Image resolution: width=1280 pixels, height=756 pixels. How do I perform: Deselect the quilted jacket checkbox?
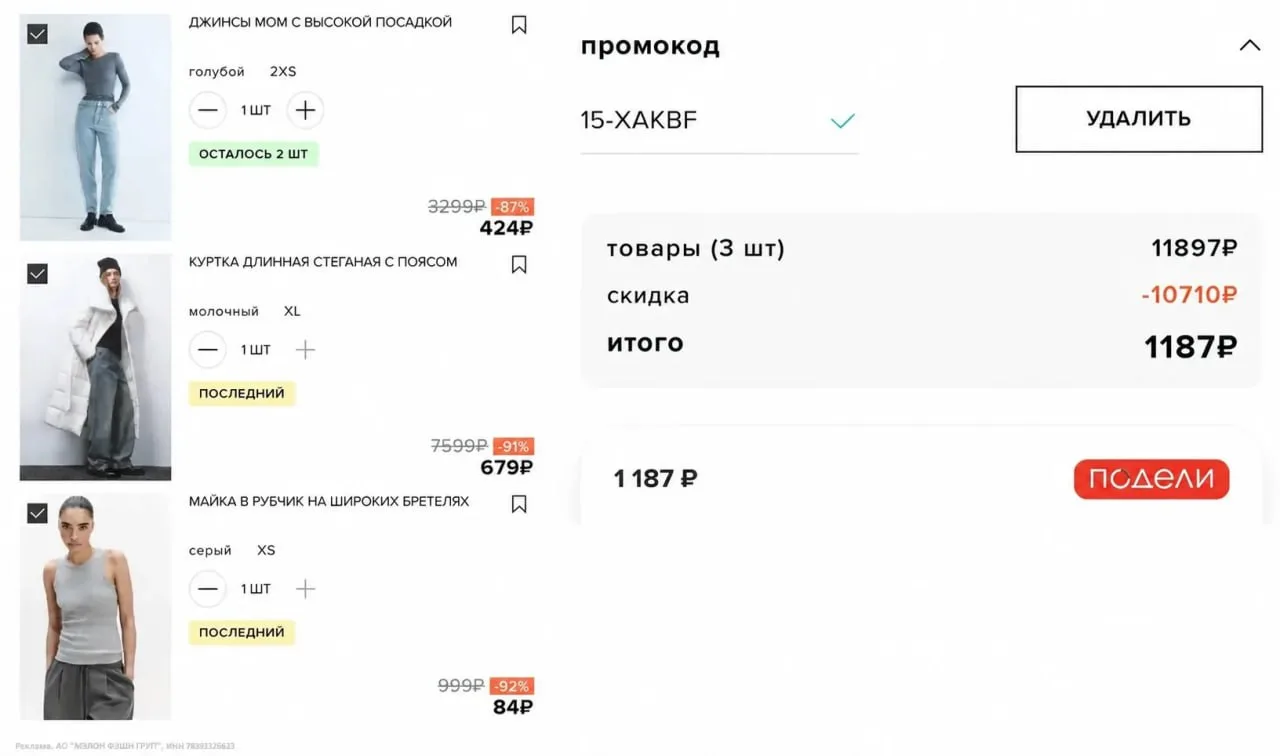(37, 273)
